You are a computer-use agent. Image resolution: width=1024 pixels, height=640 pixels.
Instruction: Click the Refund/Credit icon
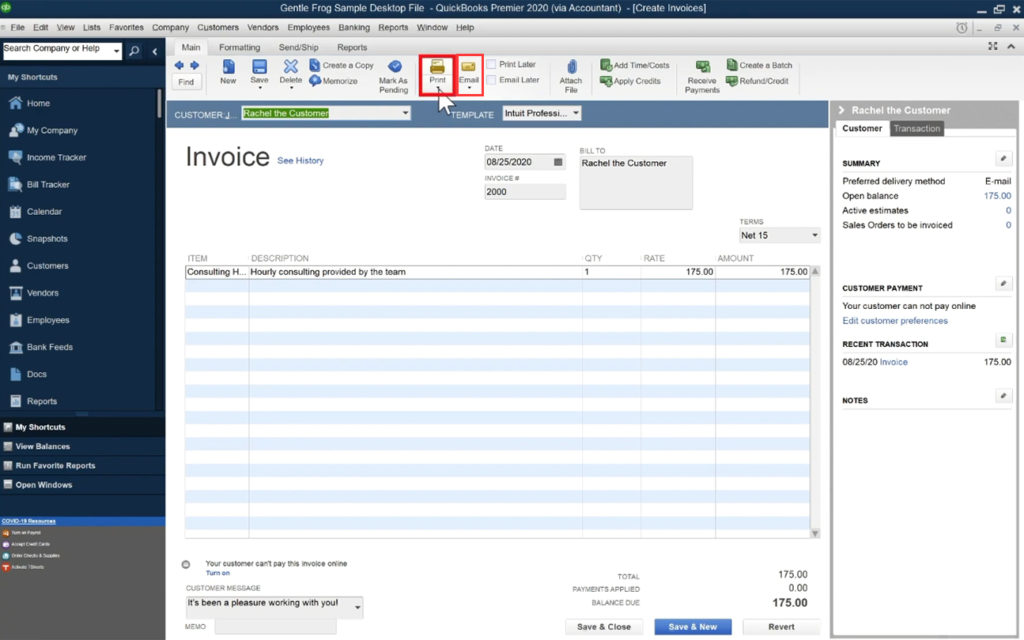(732, 81)
